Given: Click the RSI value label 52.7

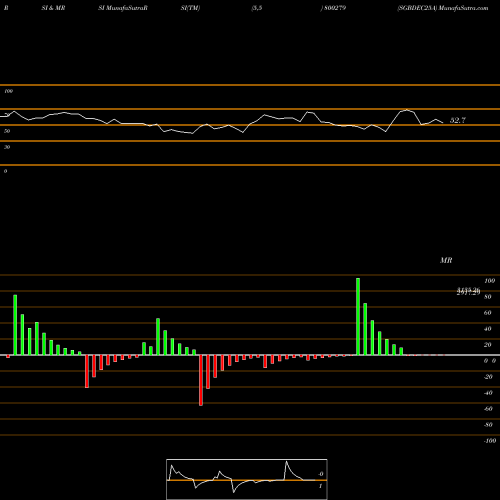Looking at the screenshot, I should tap(458, 120).
